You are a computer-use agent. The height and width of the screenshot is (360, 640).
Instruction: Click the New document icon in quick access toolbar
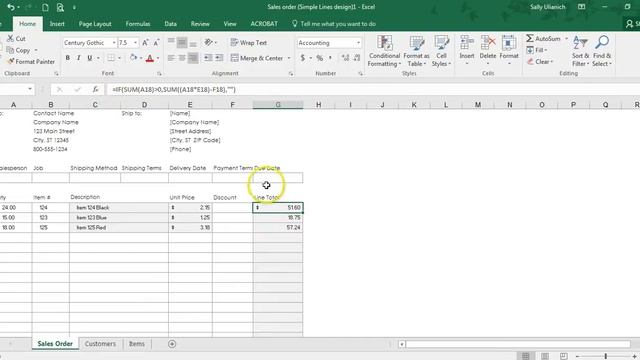pyautogui.click(x=45, y=7)
